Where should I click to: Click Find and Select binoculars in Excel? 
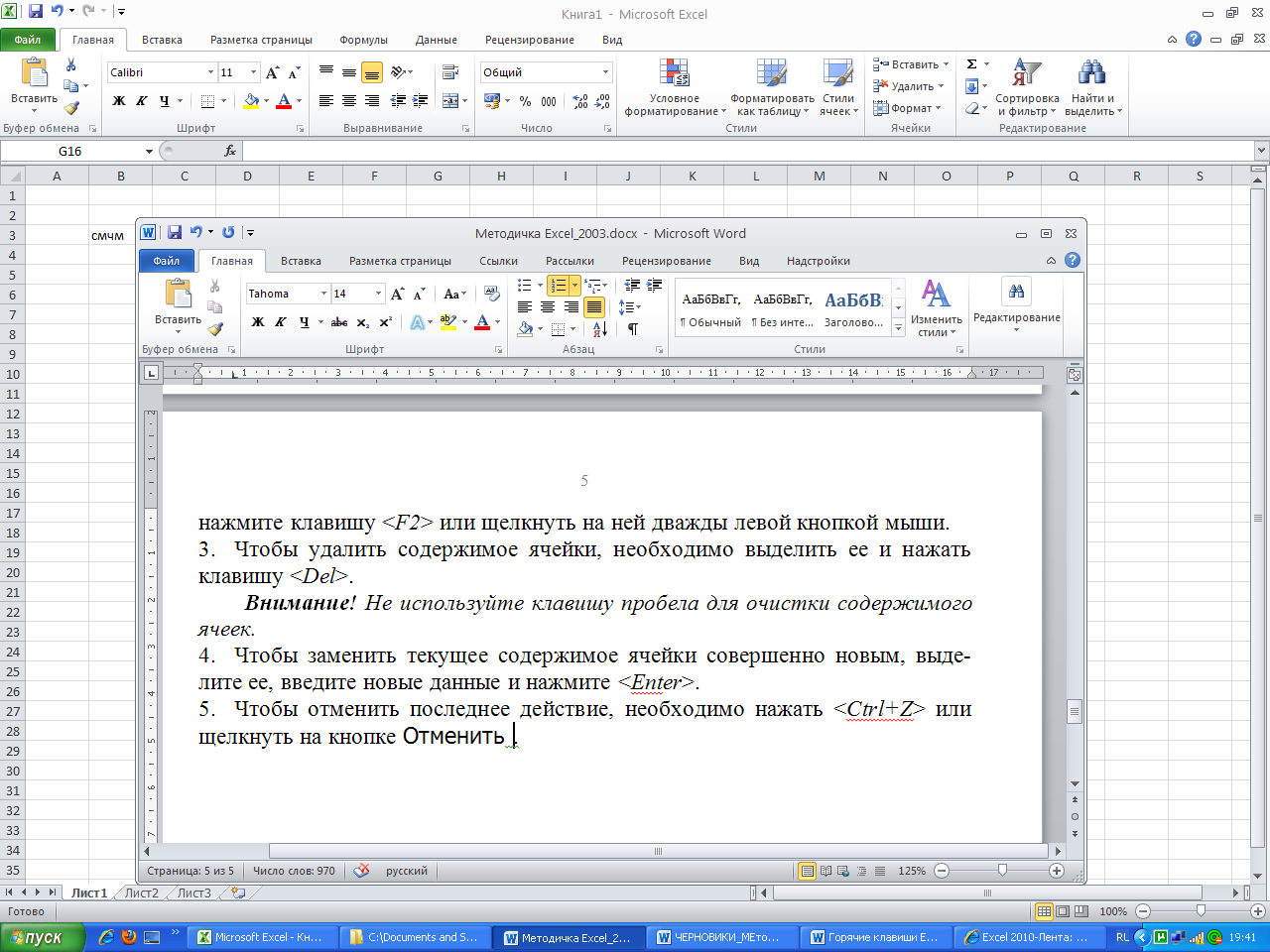point(1092,89)
